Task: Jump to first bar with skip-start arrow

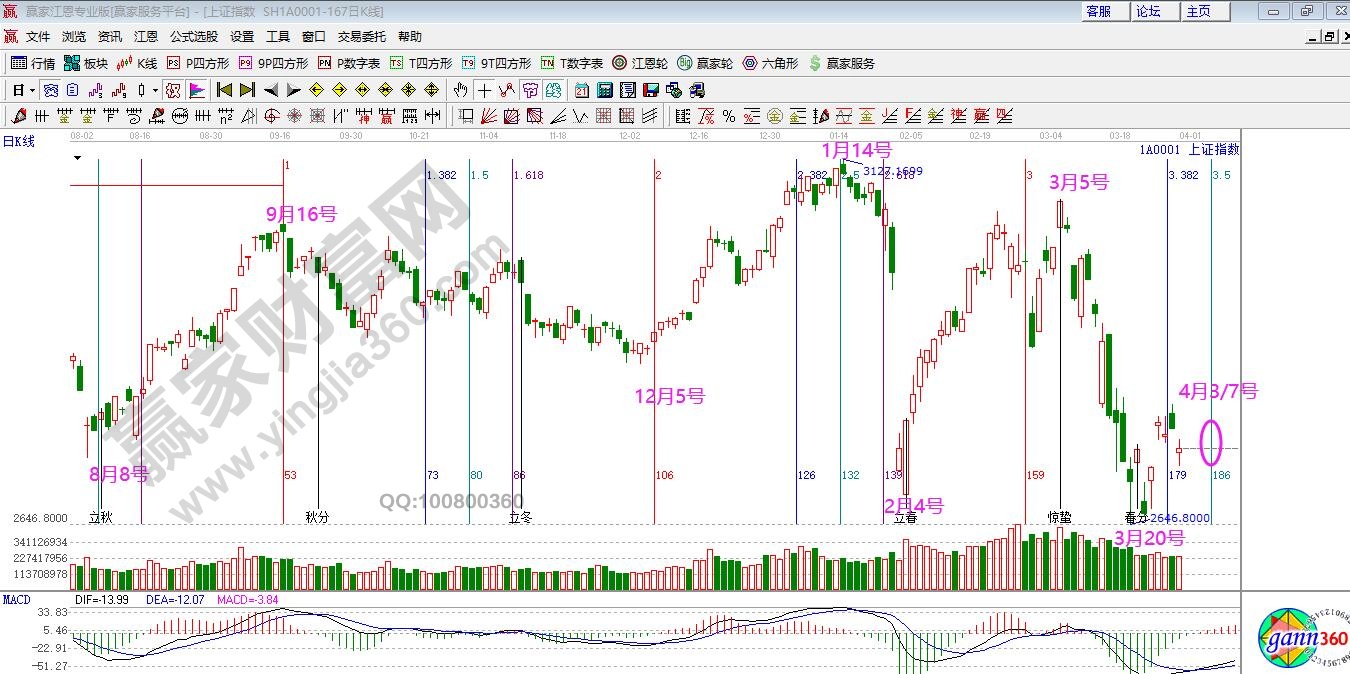Action: 225,90
